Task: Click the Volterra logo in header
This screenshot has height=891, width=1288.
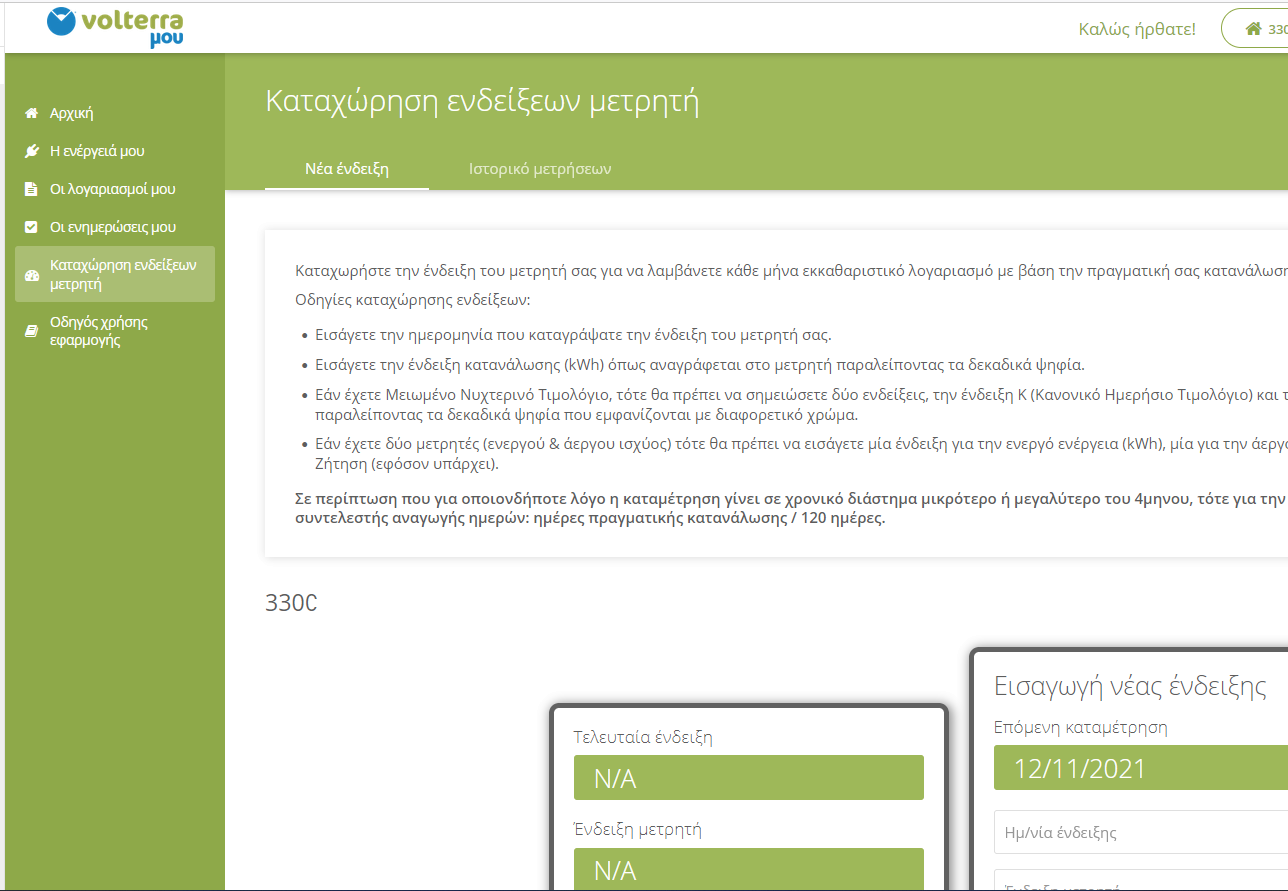Action: [115, 27]
